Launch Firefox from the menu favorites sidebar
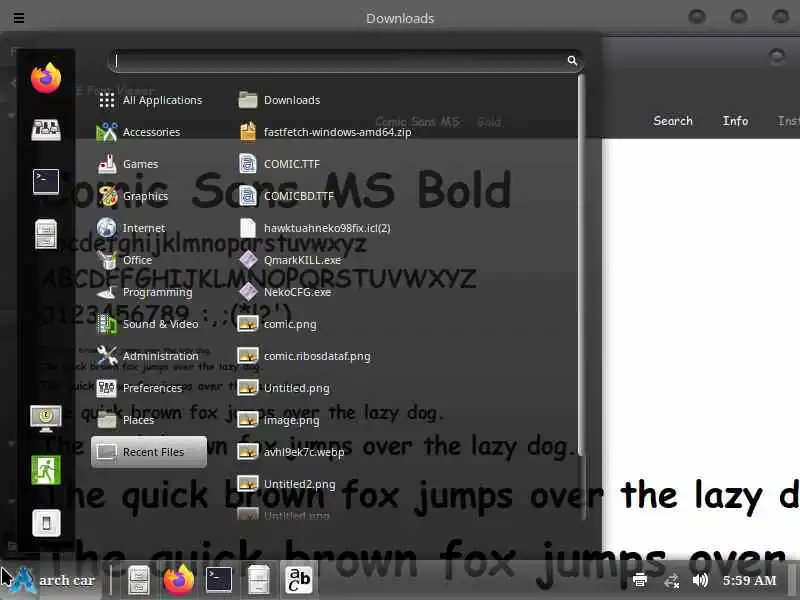Image resolution: width=800 pixels, height=600 pixels. [46, 78]
